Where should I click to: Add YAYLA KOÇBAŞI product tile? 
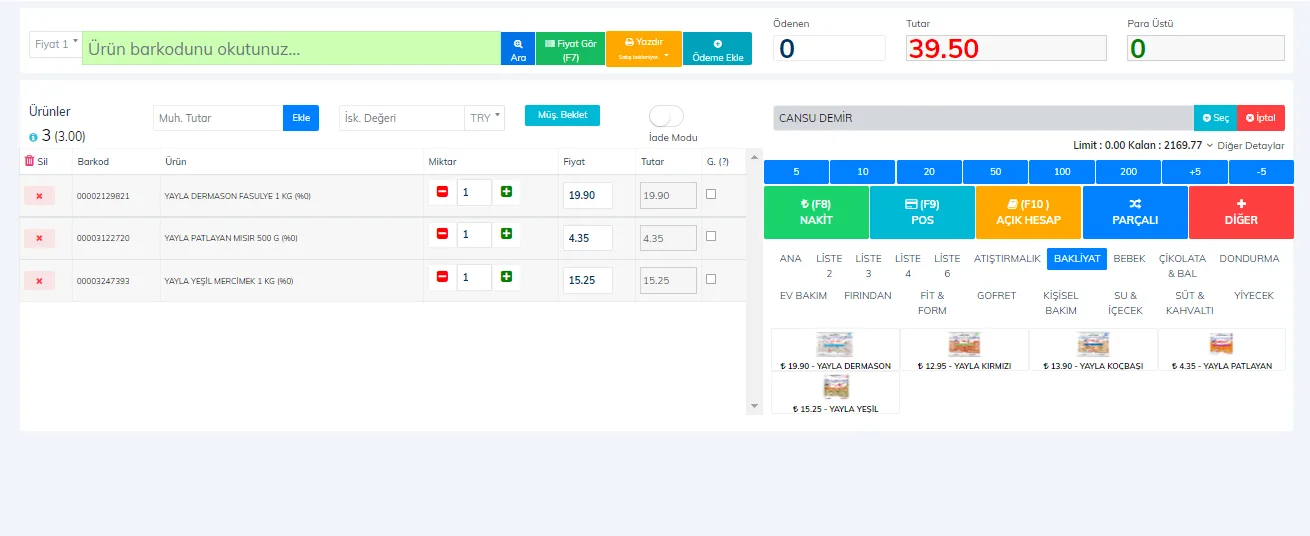click(x=1093, y=350)
